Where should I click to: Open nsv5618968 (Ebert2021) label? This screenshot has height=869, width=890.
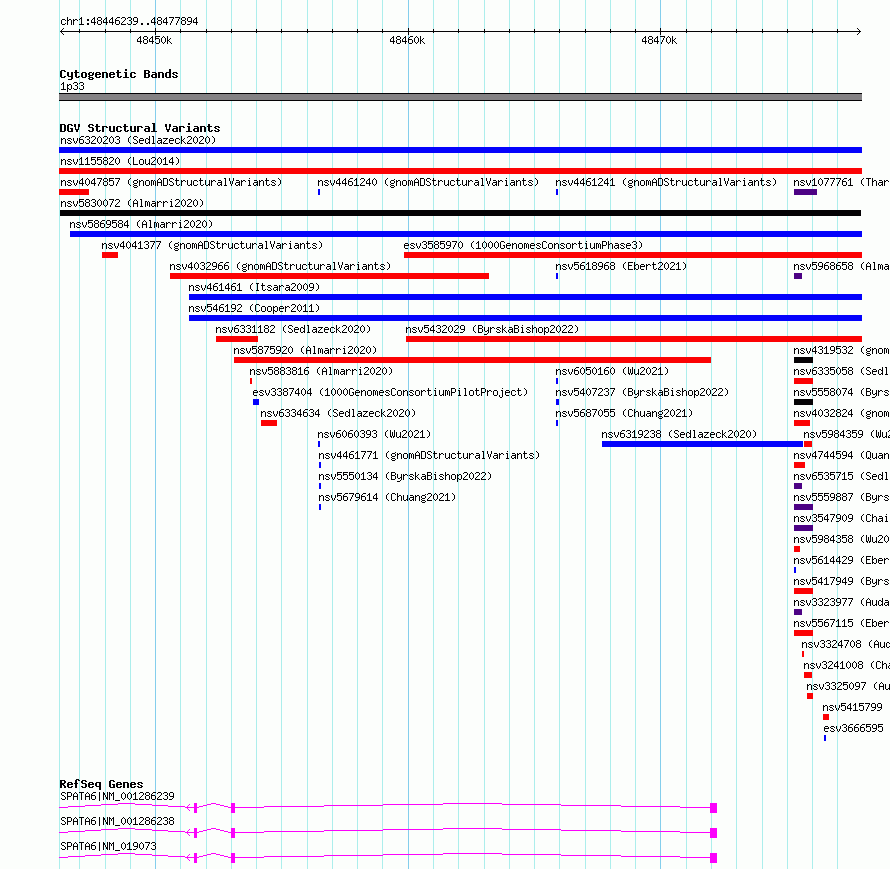621,266
